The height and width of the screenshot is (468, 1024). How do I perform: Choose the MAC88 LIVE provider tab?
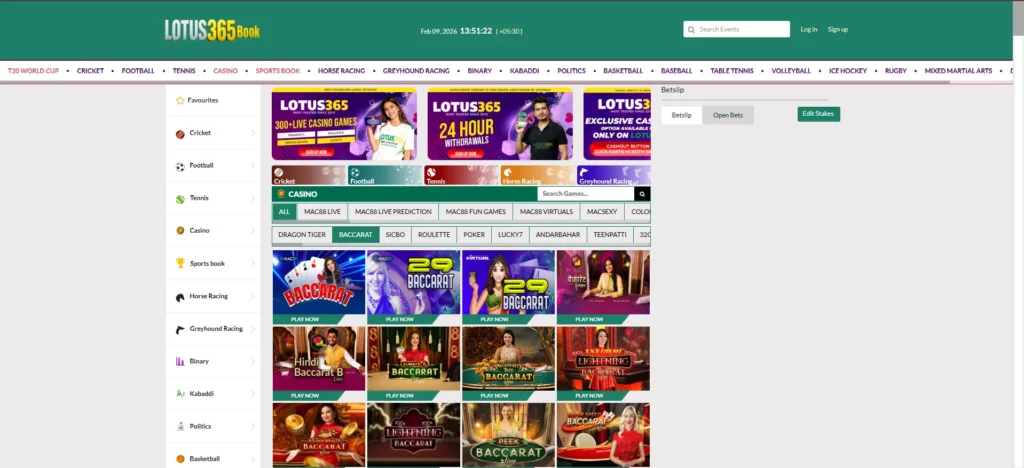(x=322, y=212)
